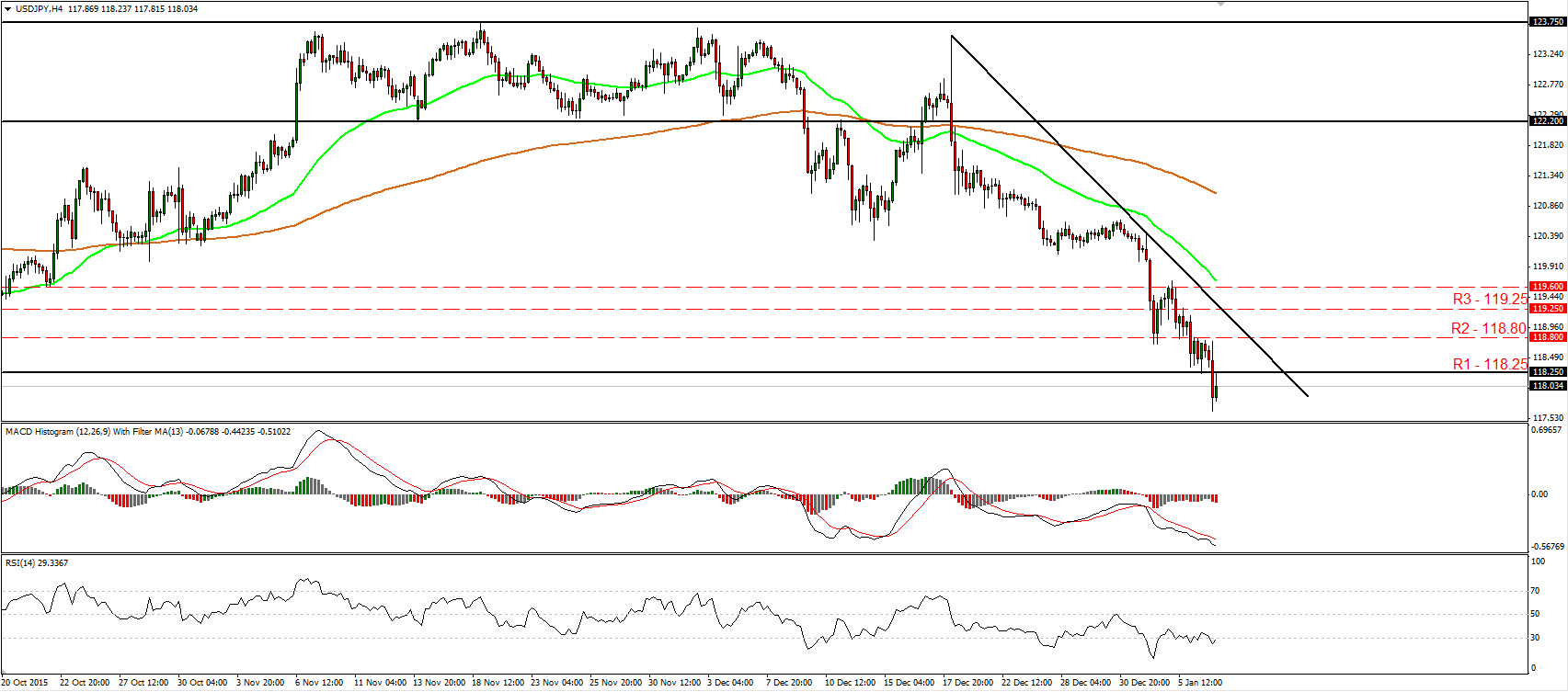This screenshot has width=1568, height=692.
Task: Click the RSI scale level 70
Action: [x=1535, y=590]
